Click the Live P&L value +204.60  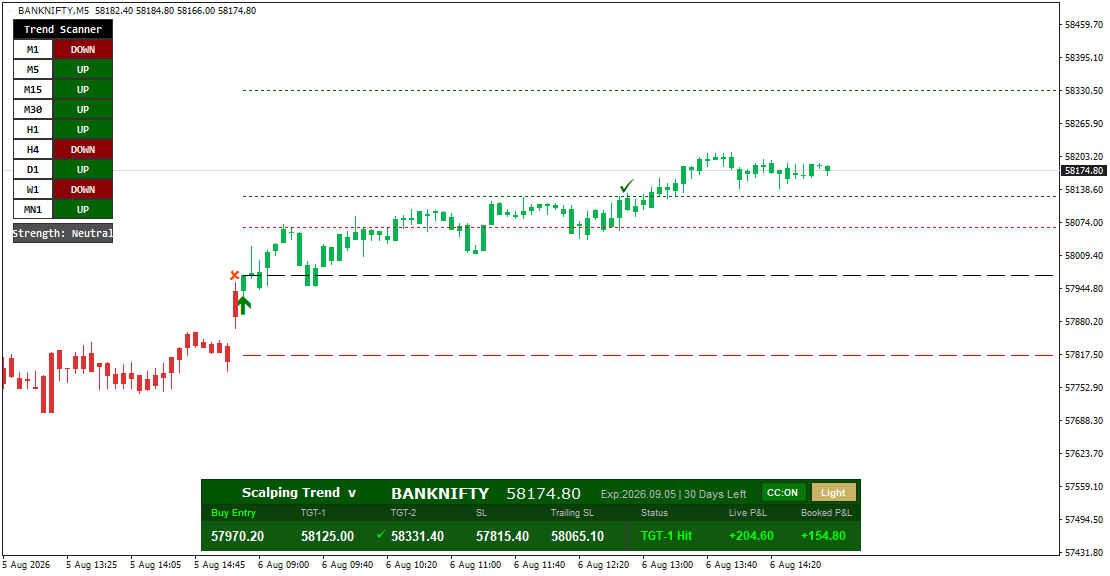751,536
